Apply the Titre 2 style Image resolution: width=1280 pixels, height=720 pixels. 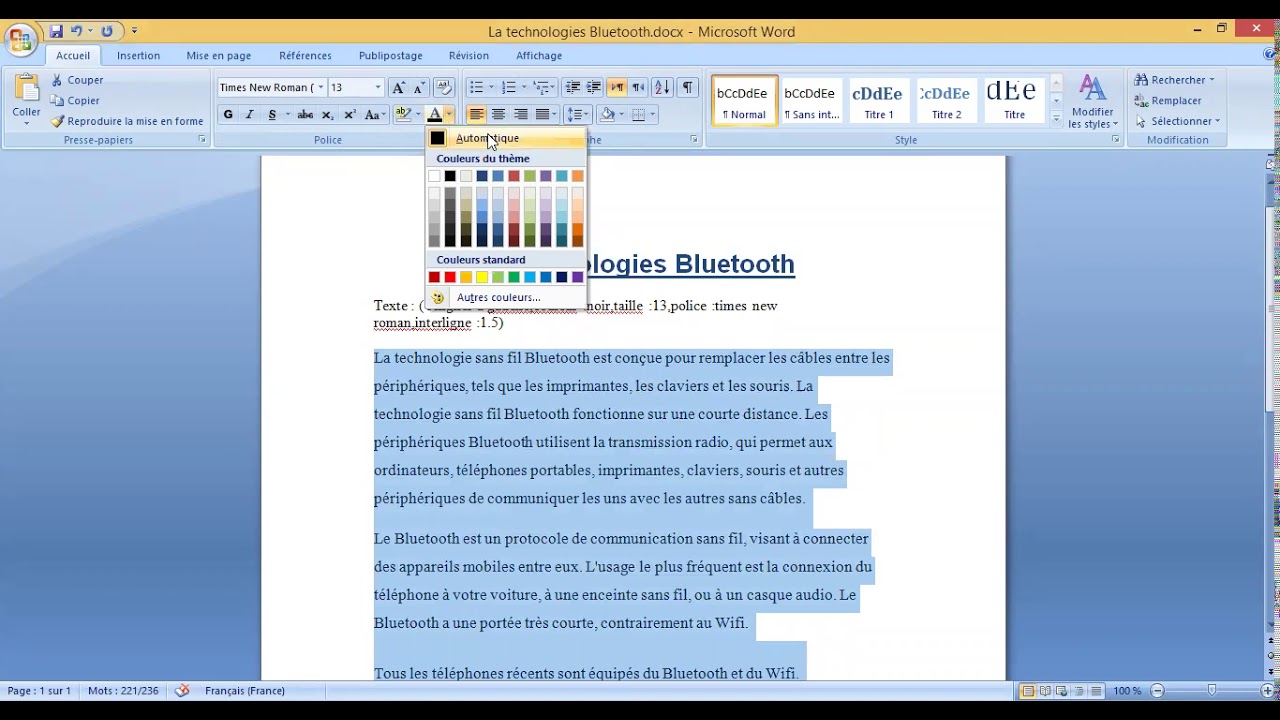click(x=946, y=101)
